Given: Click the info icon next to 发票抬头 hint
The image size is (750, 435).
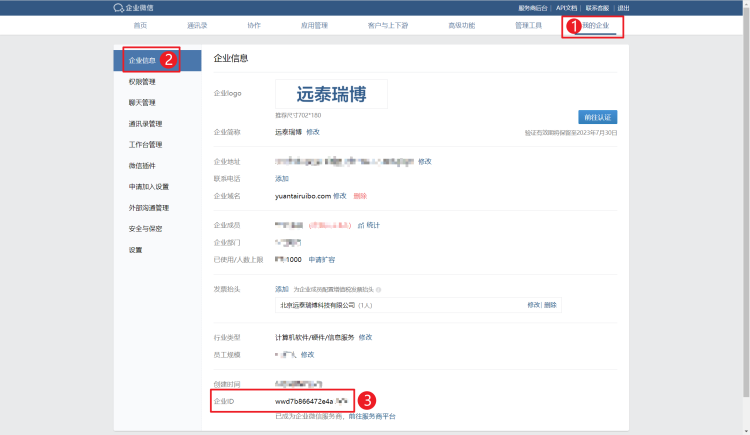Looking at the screenshot, I should click(378, 289).
